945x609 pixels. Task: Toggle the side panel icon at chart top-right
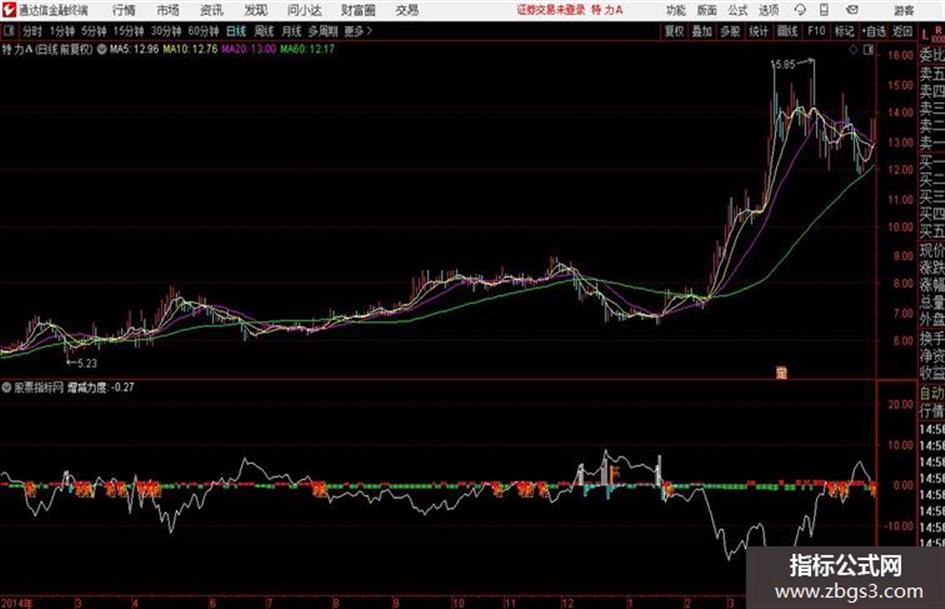(868, 50)
